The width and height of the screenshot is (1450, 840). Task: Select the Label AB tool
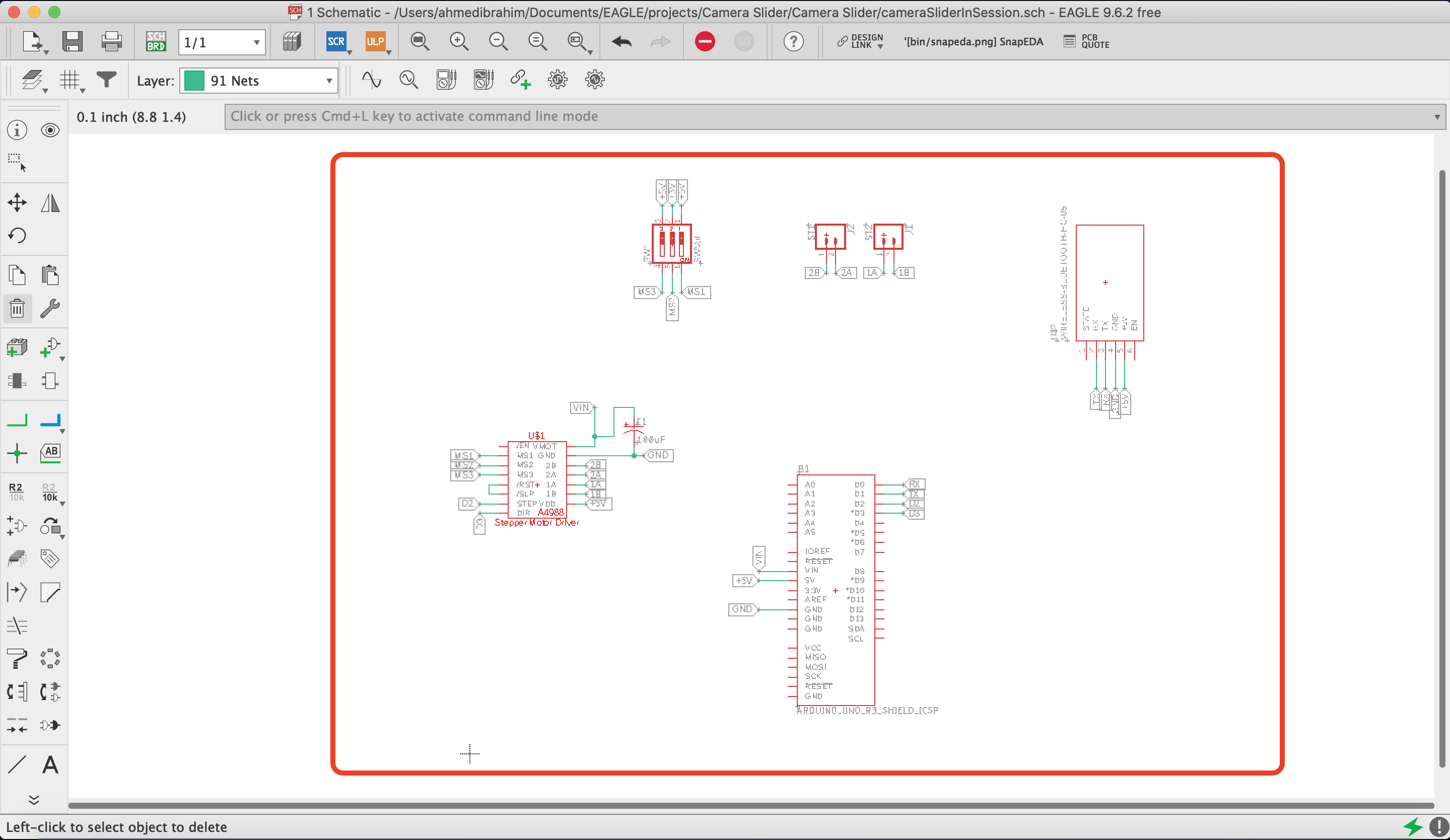51,453
